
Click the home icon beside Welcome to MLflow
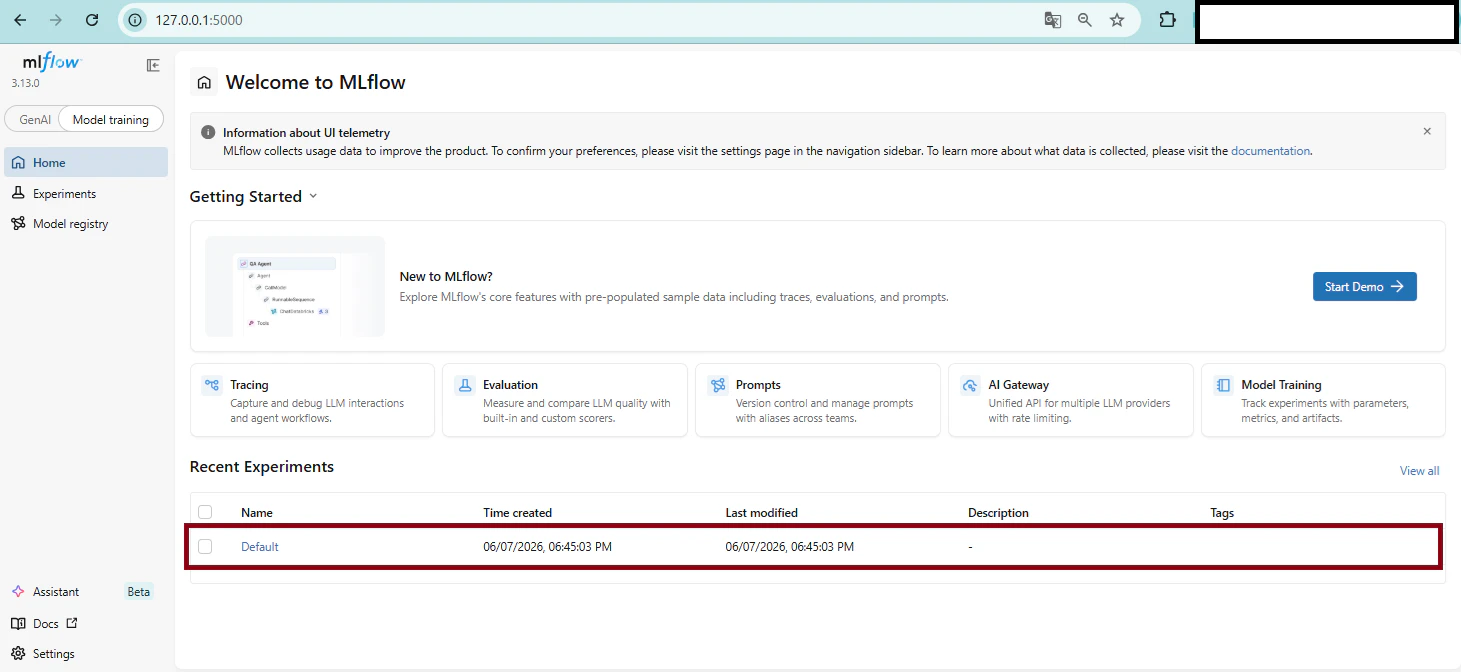[204, 83]
